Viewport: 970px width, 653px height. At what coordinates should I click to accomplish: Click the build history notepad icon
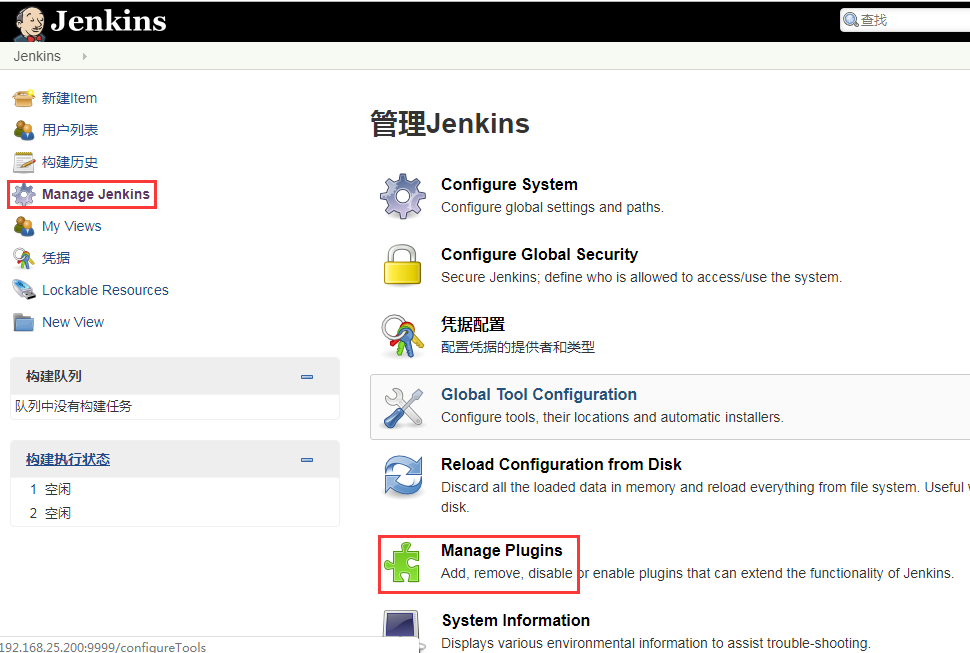click(24, 162)
